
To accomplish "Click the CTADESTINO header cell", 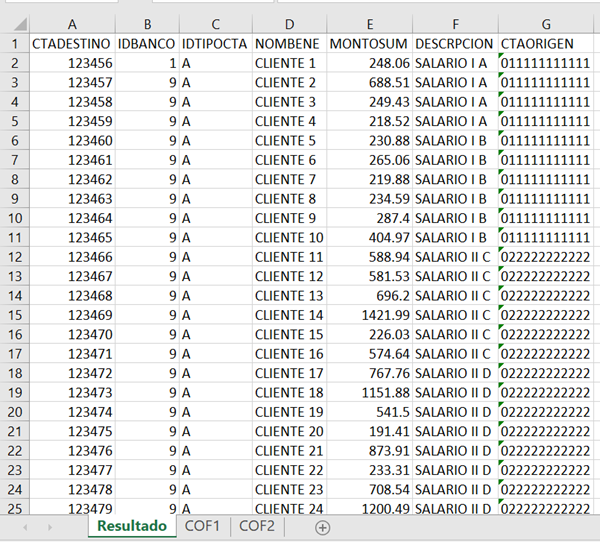I will point(71,44).
